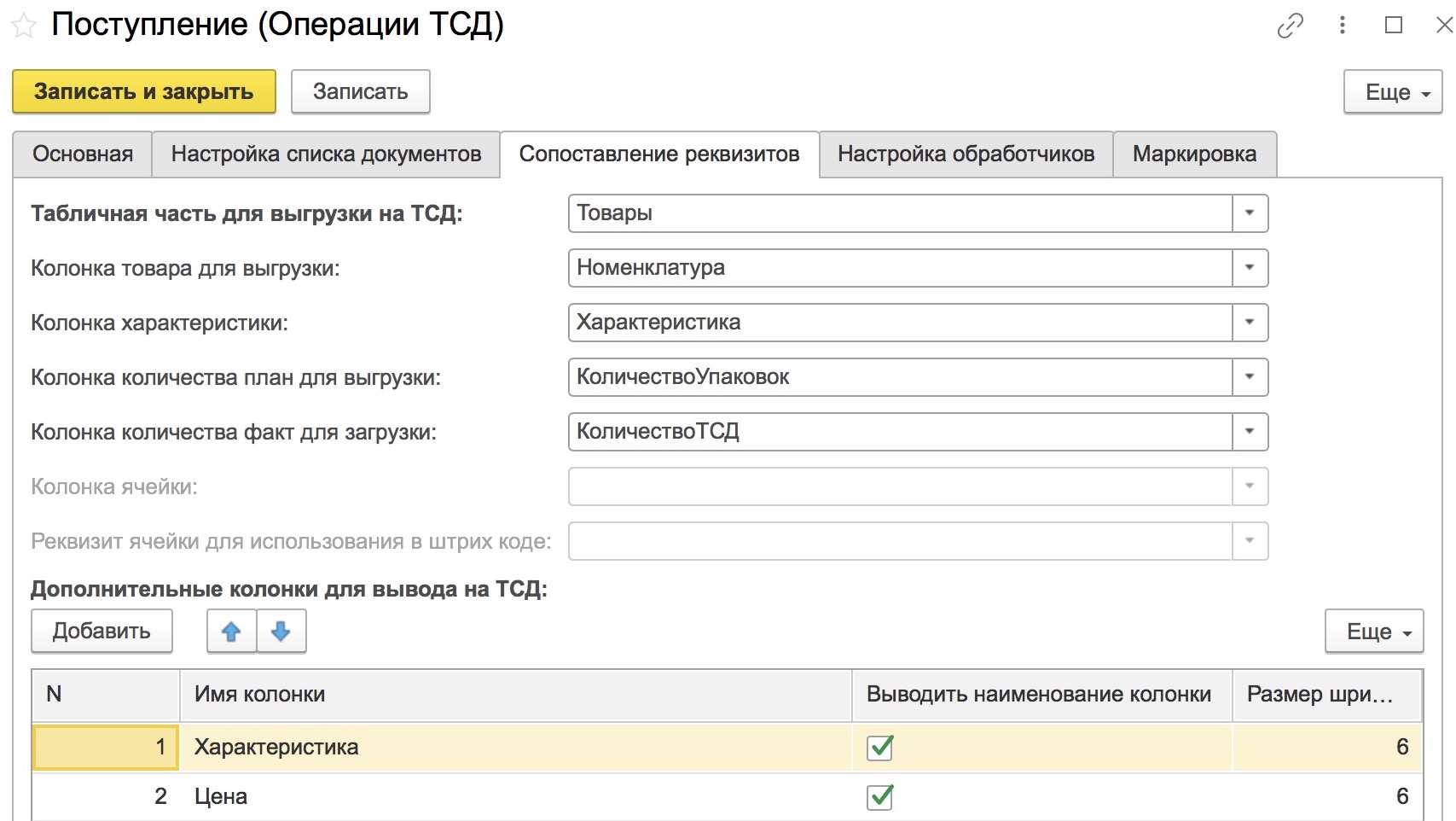
Task: Click the КоличествоТСД input field
Action: 900,432
